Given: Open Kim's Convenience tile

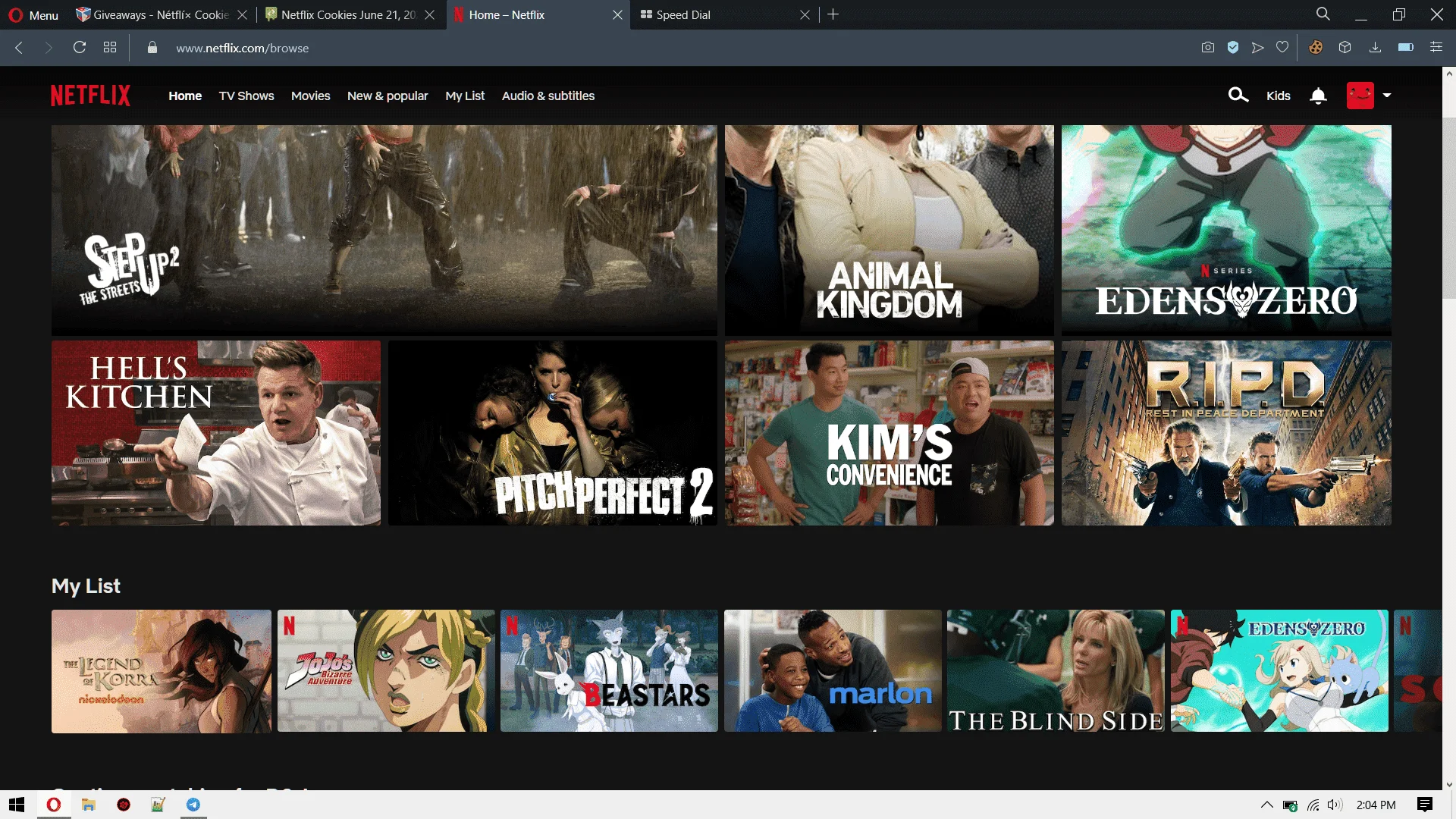Looking at the screenshot, I should (x=889, y=432).
